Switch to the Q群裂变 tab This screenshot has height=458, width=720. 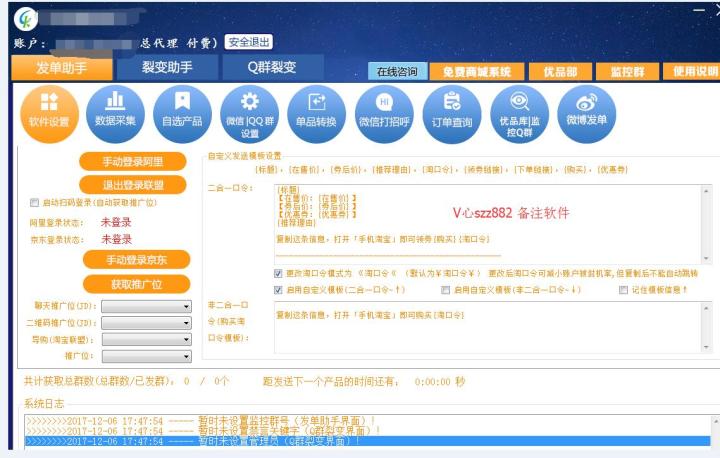click(x=272, y=68)
